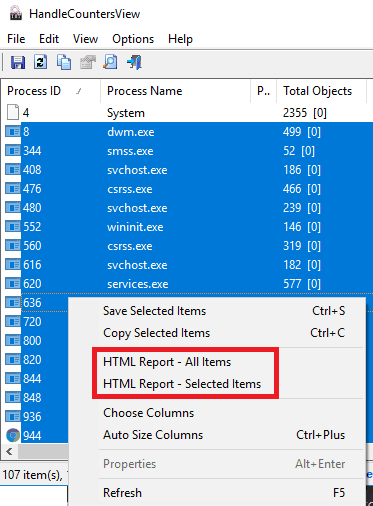Click the Refresh toolbar icon

click(41, 62)
